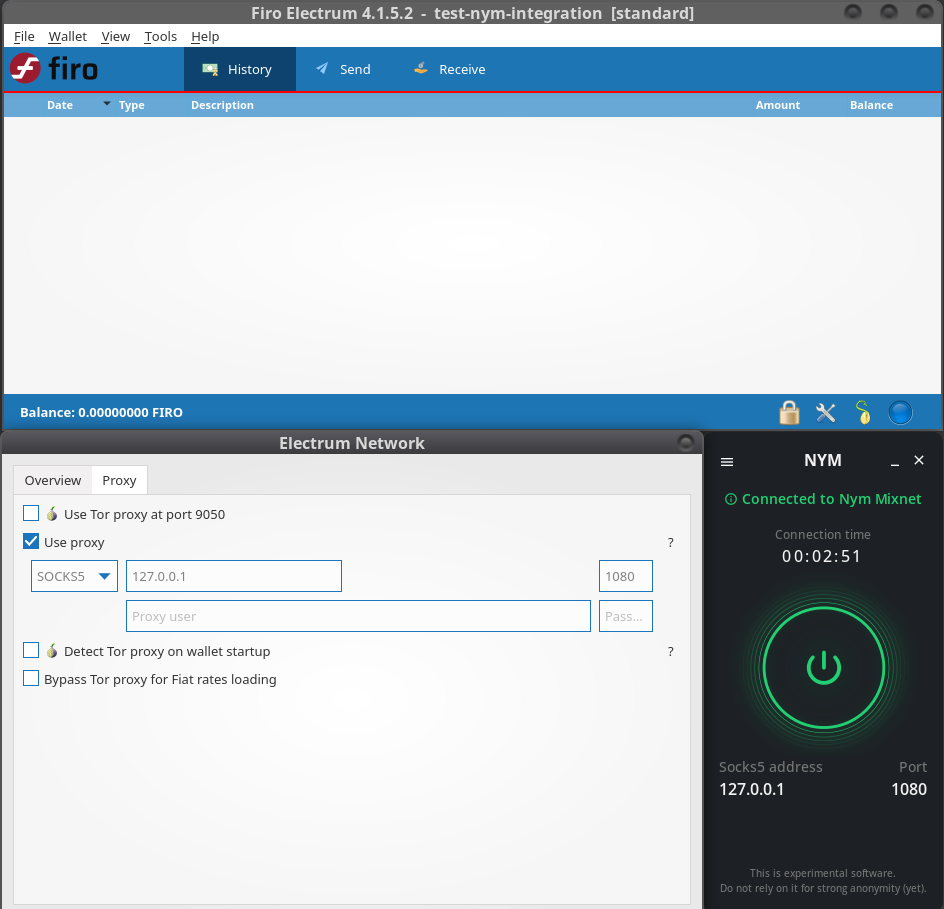Click the proxy password field

[626, 616]
